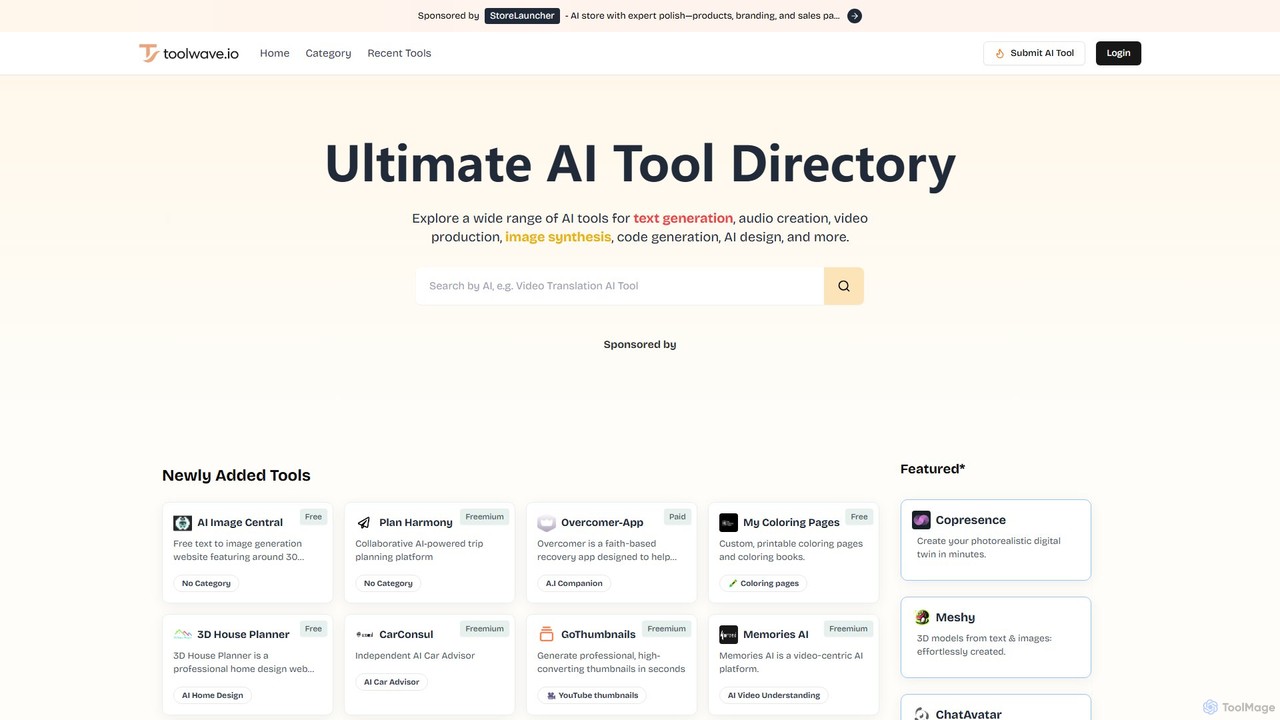Viewport: 1280px width, 720px height.
Task: Open the Memories AI title link
Action: [776, 635]
